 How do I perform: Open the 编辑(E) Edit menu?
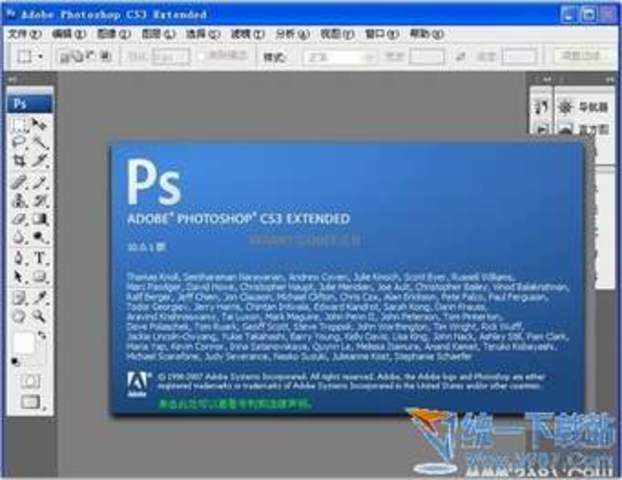pyautogui.click(x=69, y=34)
